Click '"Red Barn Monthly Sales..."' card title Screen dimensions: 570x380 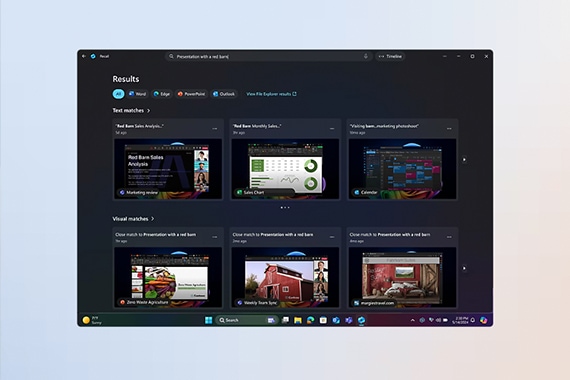click(257, 126)
